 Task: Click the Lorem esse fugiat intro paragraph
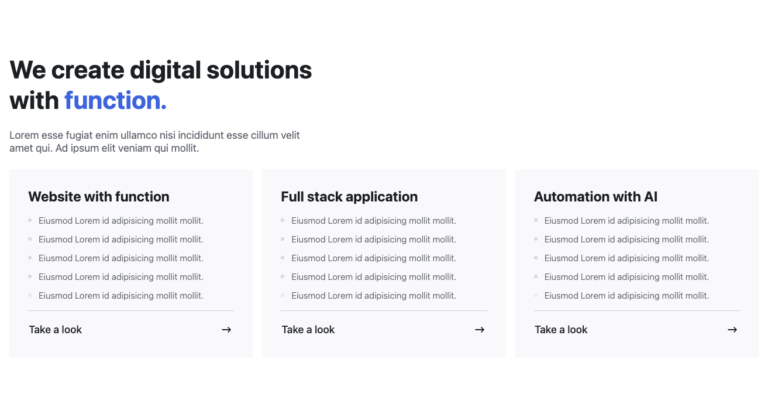click(154, 142)
